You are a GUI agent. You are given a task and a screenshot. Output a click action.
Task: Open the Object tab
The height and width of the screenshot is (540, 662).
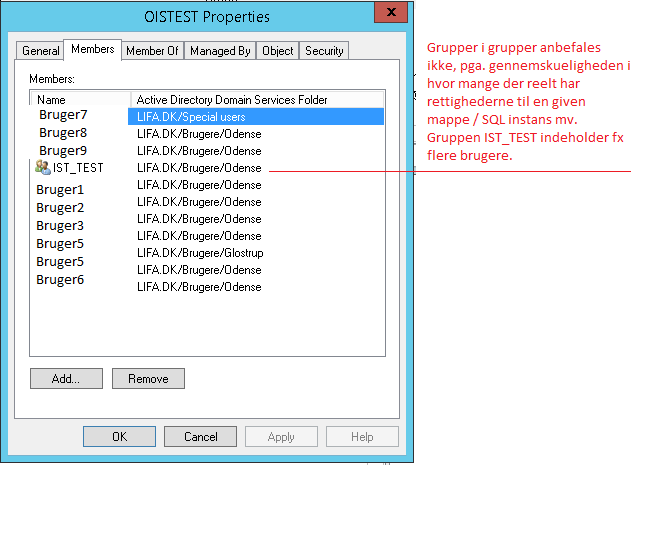(x=277, y=51)
